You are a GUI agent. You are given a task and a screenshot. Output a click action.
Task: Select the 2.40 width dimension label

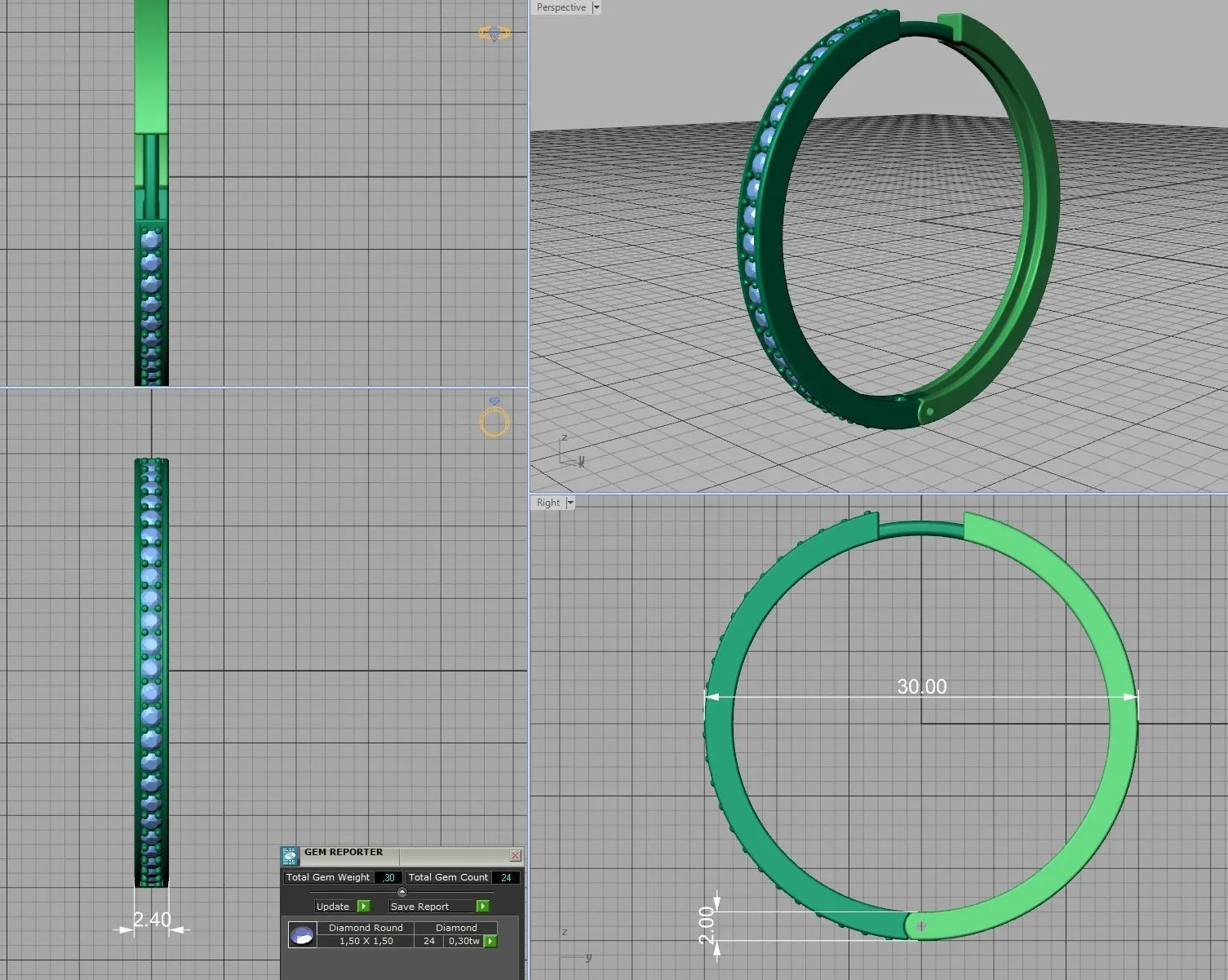(x=153, y=920)
